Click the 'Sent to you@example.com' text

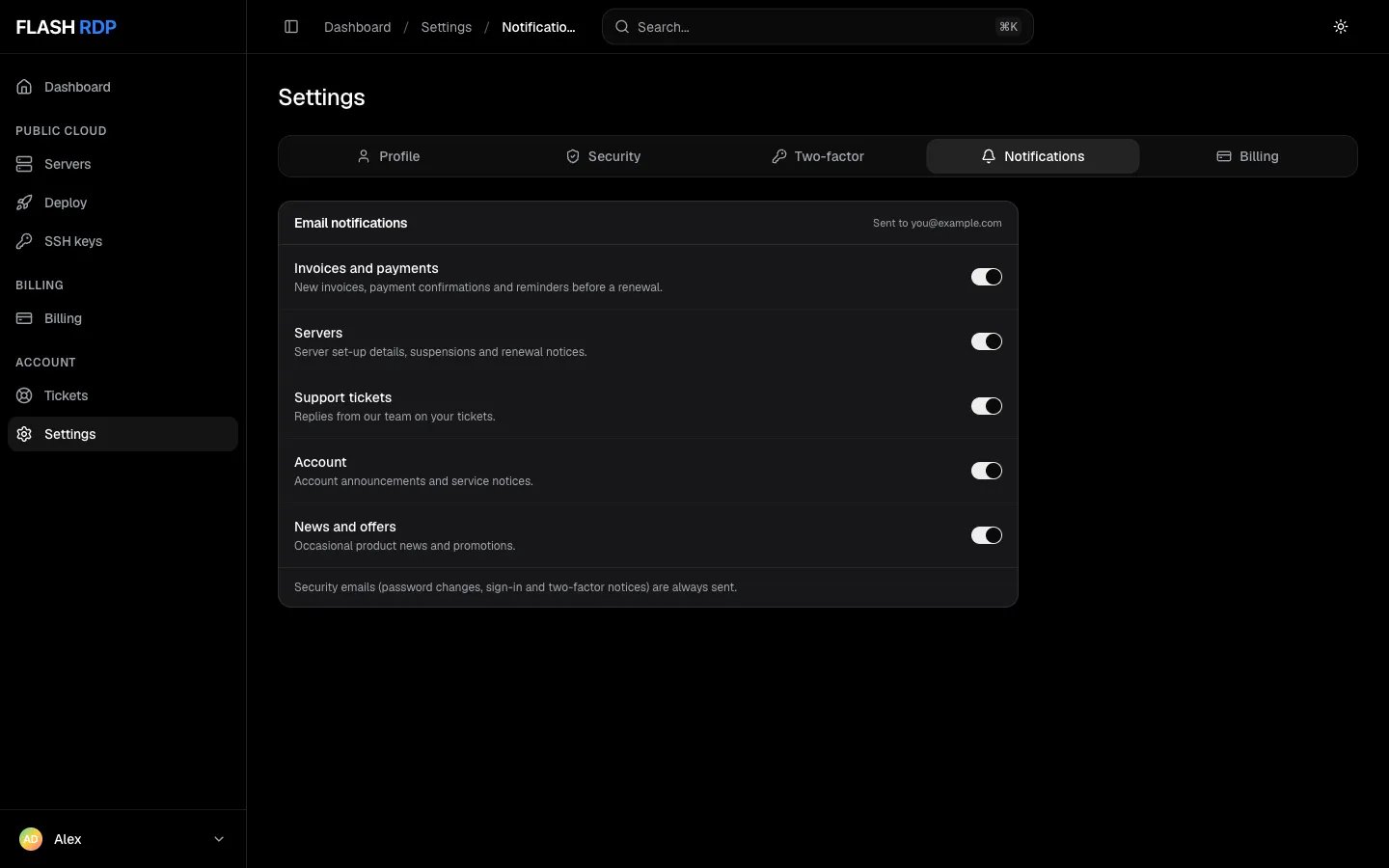tap(938, 223)
